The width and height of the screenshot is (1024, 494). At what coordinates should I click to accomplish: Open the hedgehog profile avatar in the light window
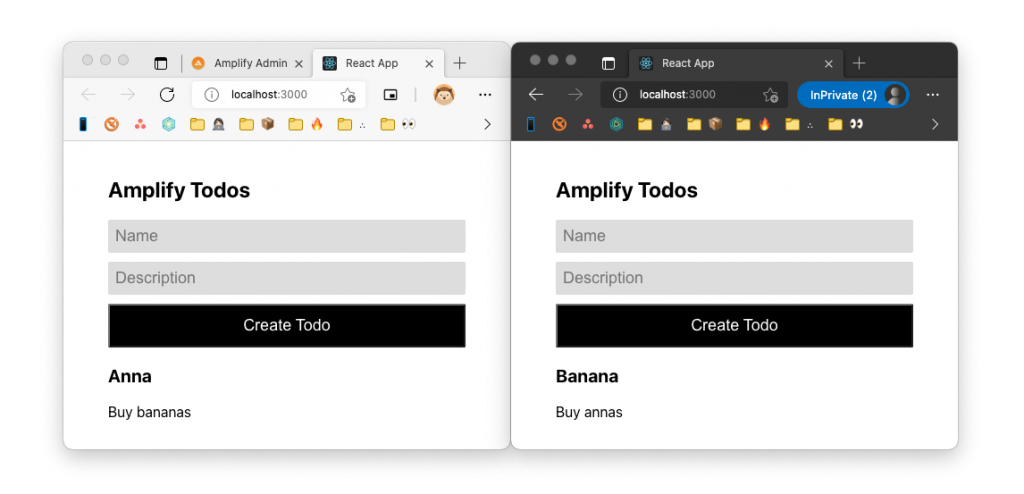click(444, 95)
